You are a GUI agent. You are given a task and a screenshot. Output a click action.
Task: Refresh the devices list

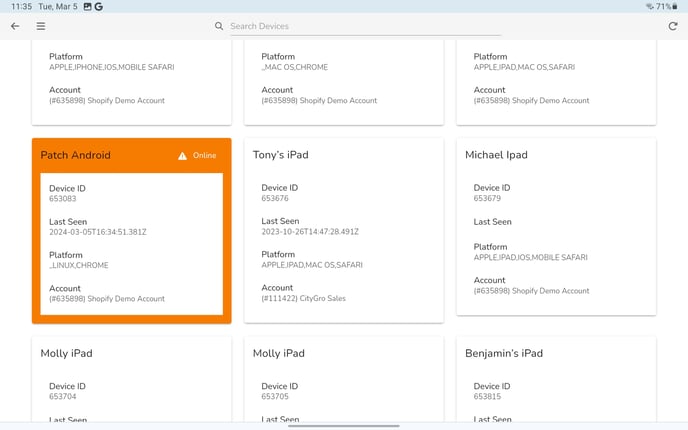pos(673,26)
